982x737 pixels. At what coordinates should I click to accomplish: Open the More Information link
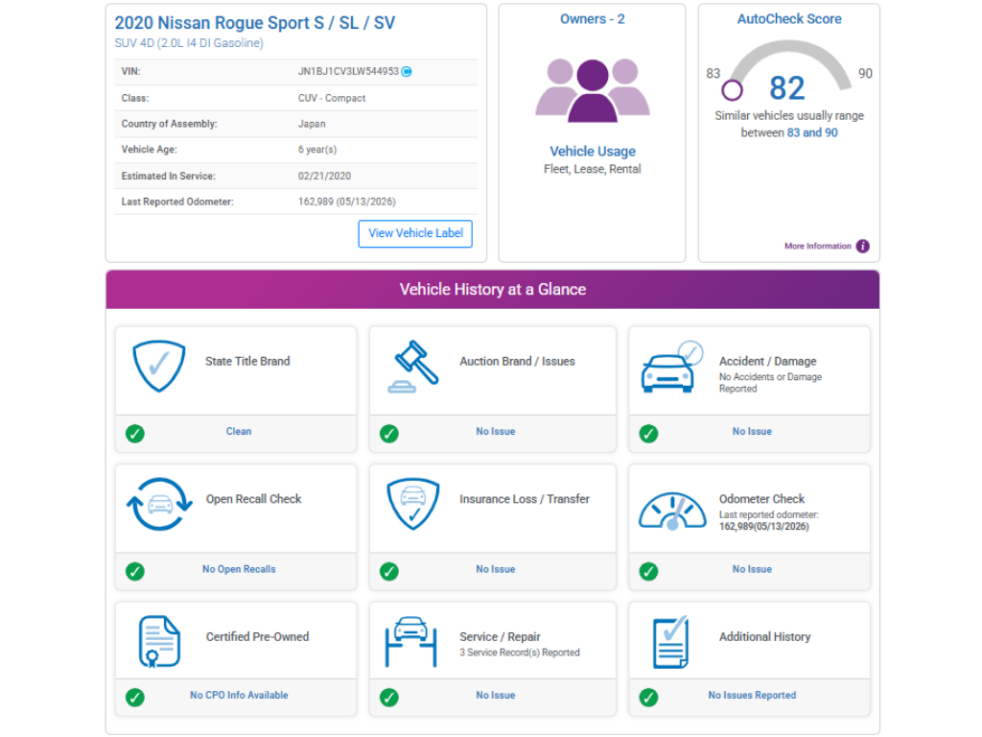click(817, 246)
